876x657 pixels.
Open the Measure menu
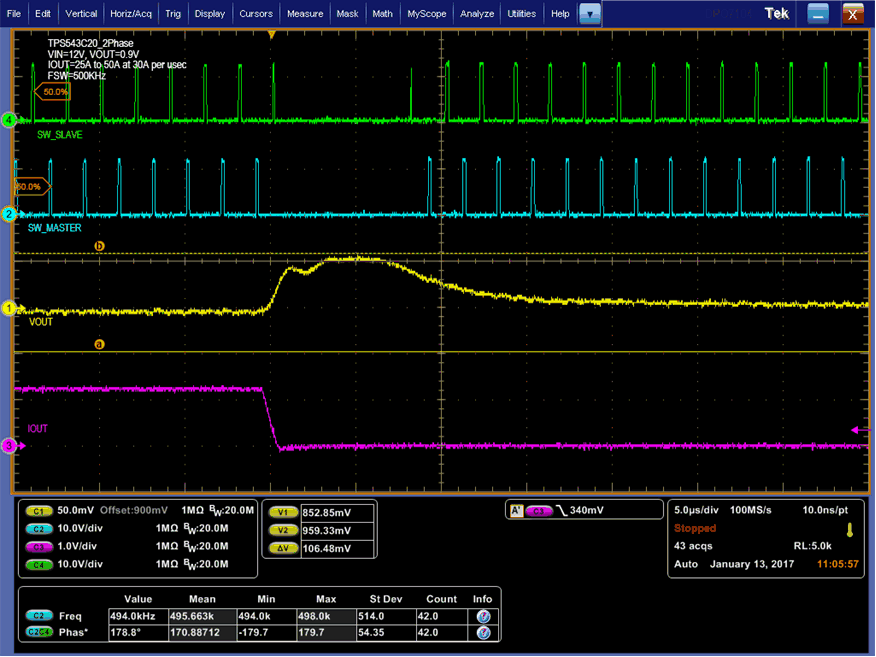pos(304,14)
